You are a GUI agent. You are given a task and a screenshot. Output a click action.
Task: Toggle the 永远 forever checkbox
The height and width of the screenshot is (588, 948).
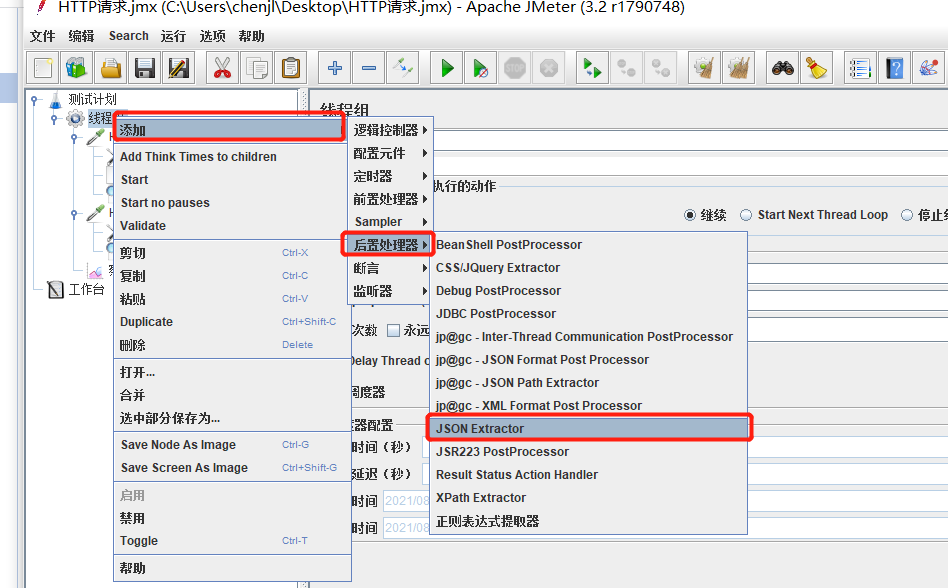pos(394,331)
